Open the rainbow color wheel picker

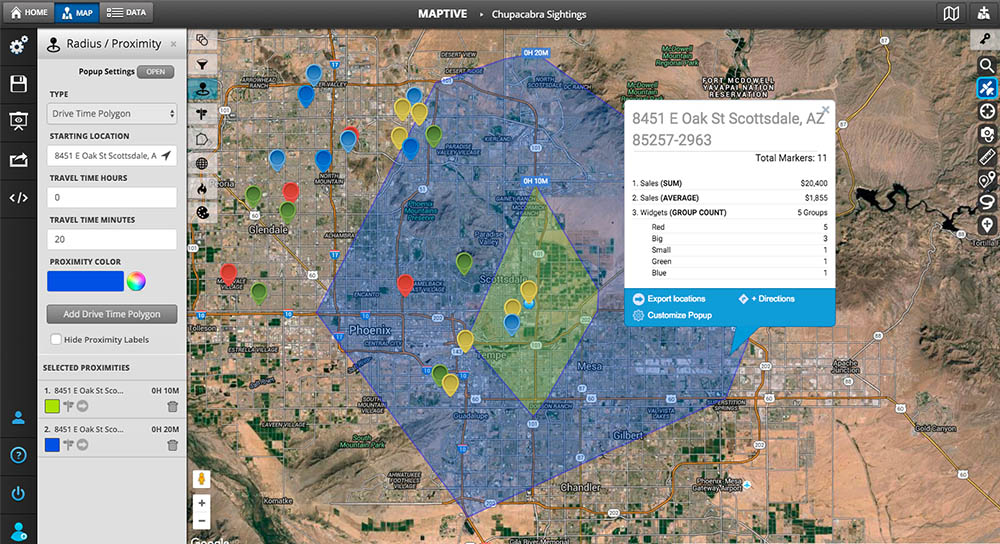click(136, 281)
